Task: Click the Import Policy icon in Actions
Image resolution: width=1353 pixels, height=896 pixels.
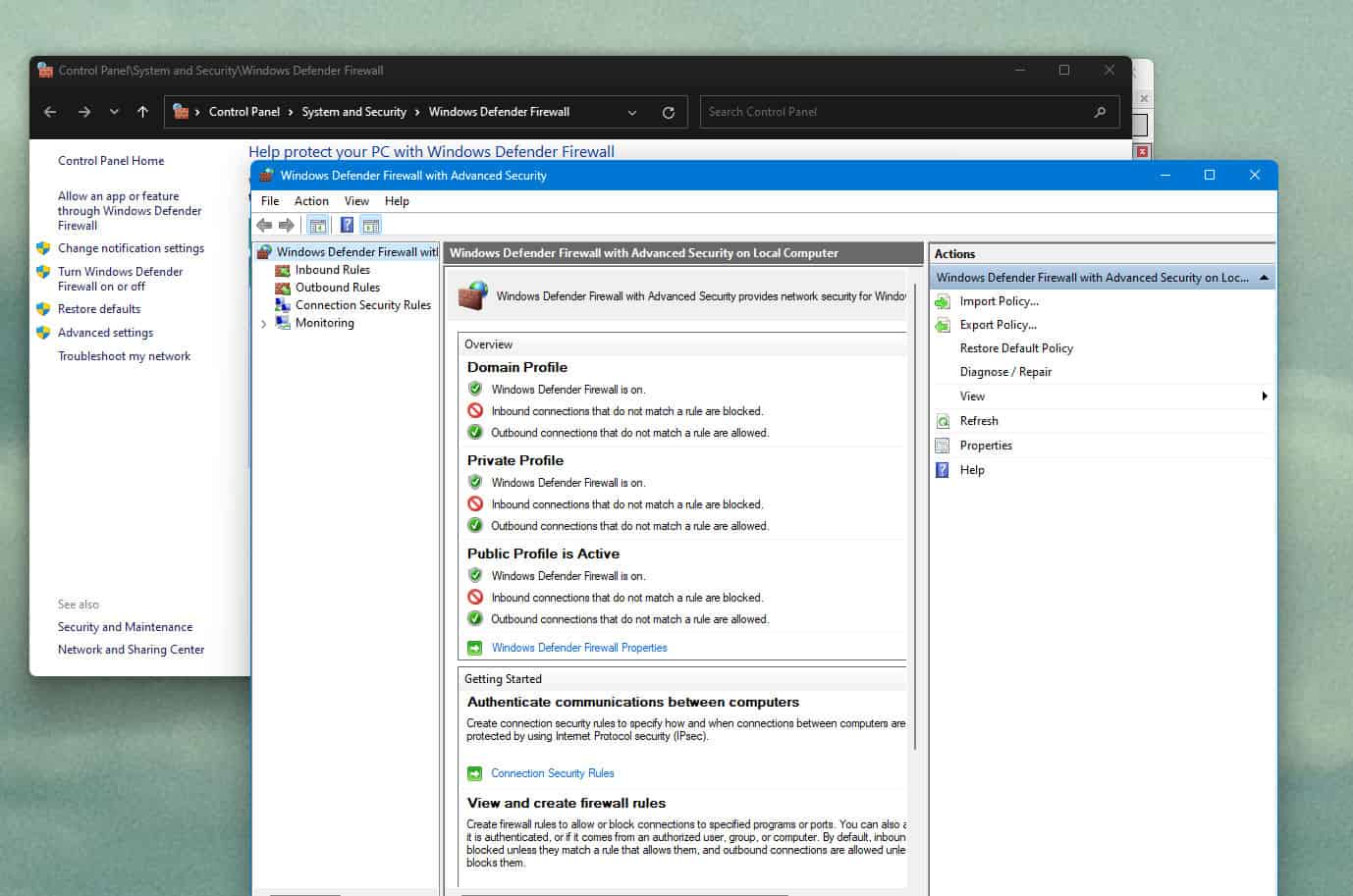Action: click(943, 301)
